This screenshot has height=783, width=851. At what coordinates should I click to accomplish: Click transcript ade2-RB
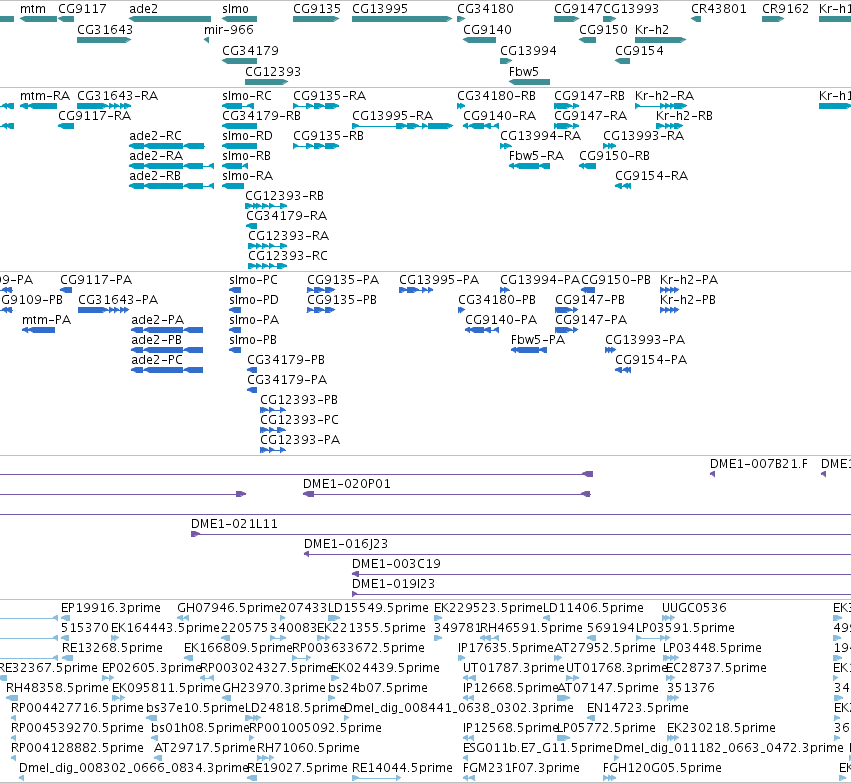click(x=172, y=186)
